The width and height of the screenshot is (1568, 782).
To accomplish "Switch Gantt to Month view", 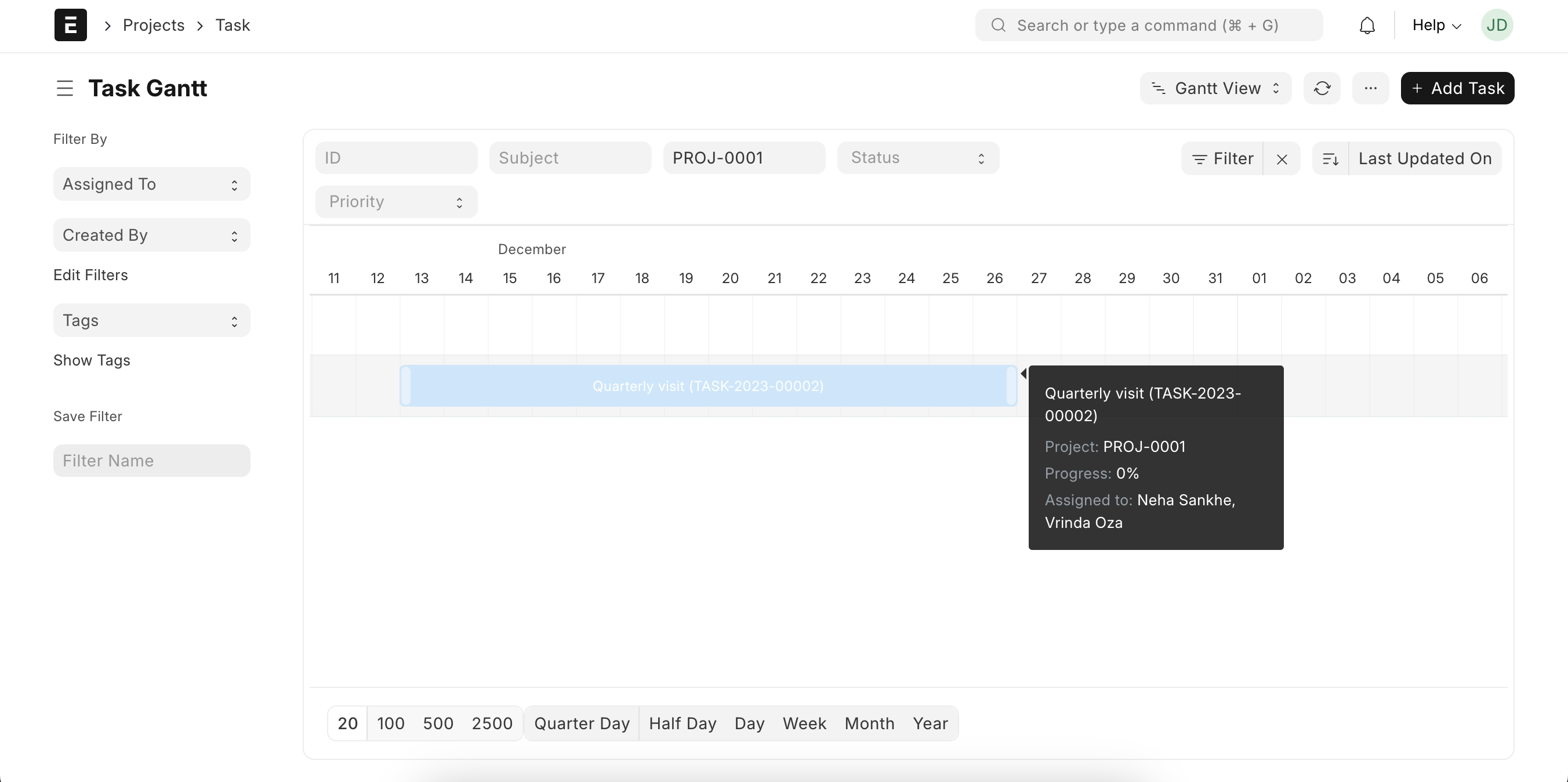I will point(869,723).
